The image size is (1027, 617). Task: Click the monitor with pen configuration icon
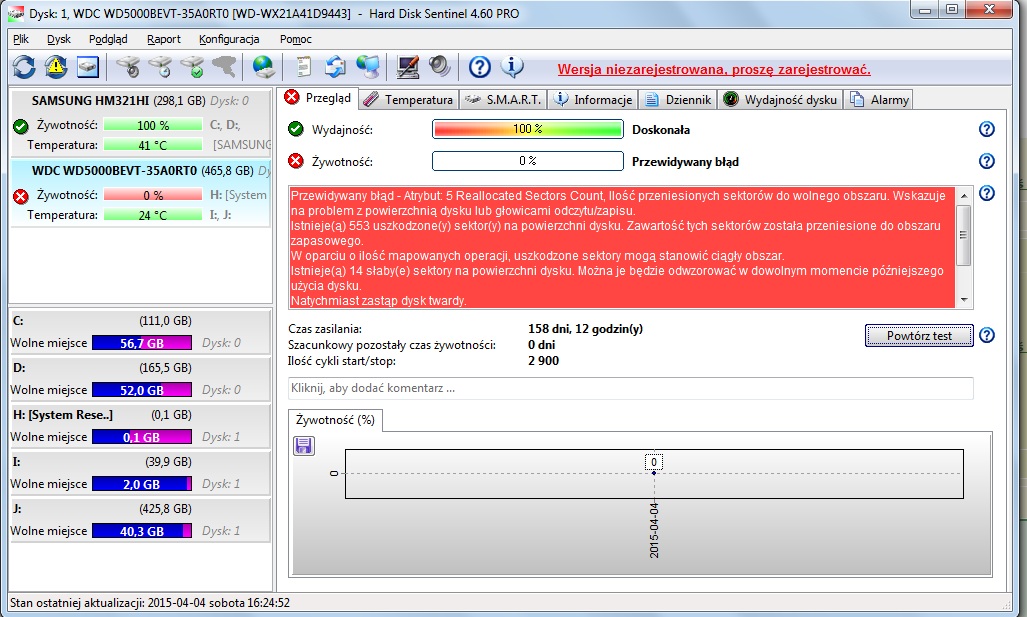[x=408, y=67]
